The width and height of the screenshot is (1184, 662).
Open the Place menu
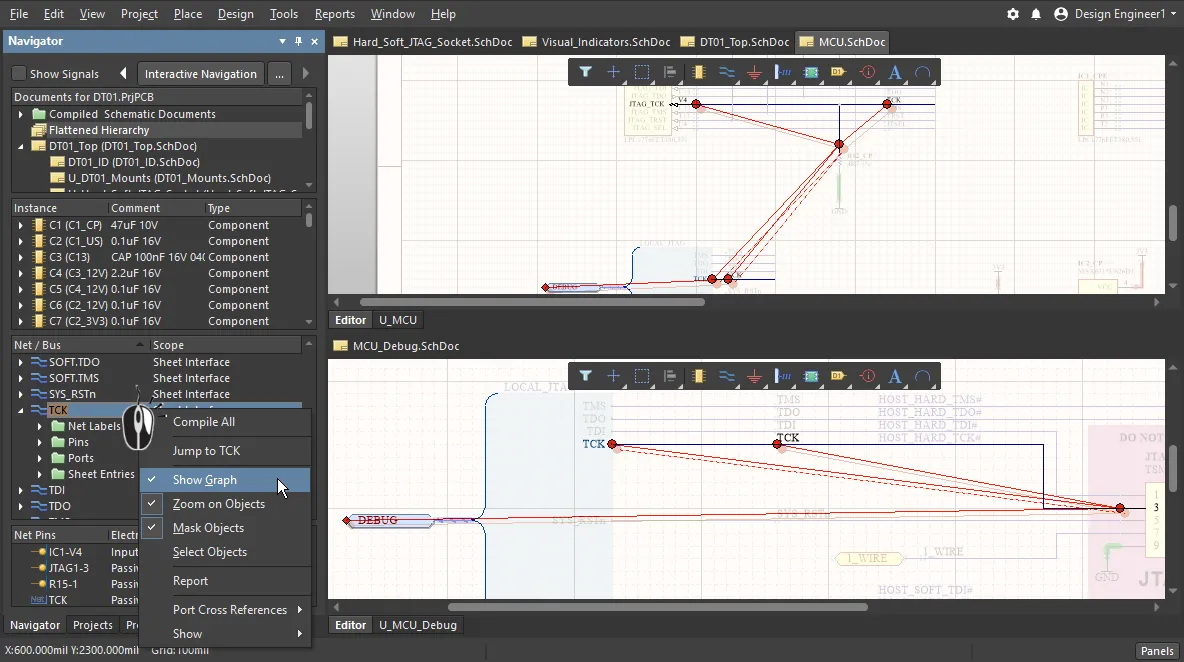tap(188, 14)
